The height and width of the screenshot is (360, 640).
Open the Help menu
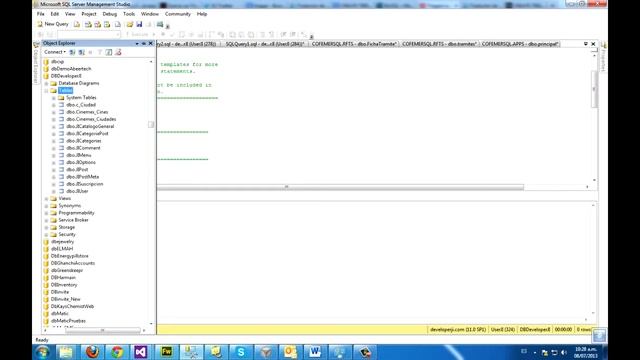click(202, 14)
